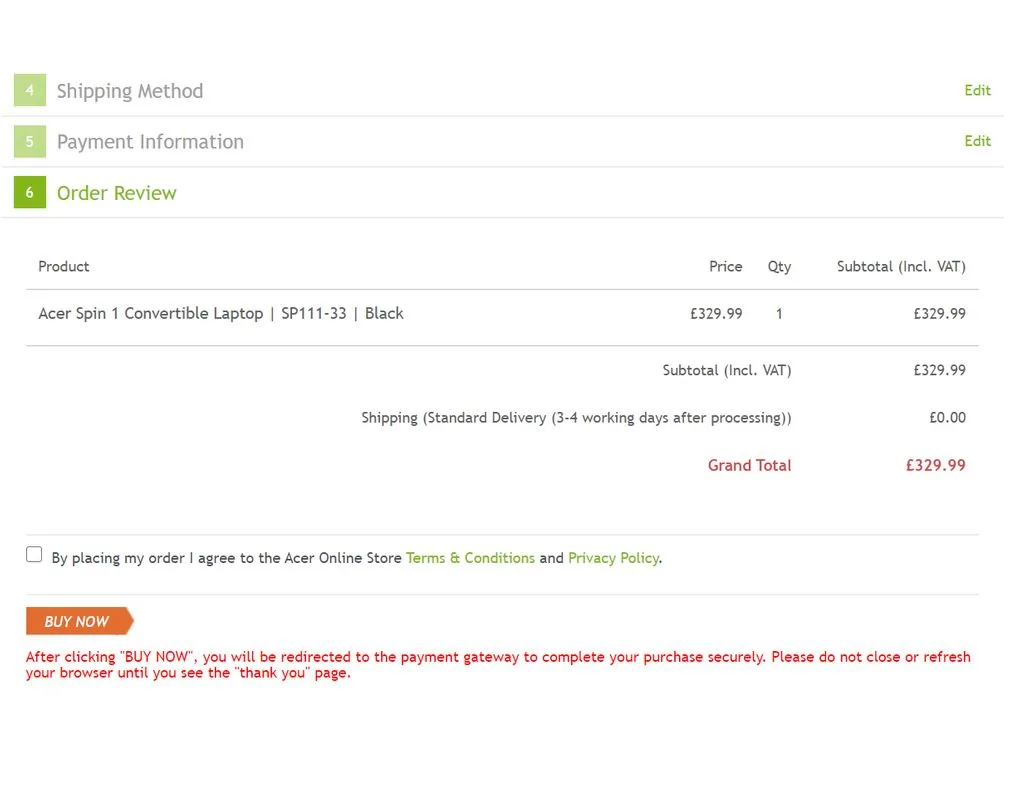
Task: Expand the Payment Information section heading
Action: click(150, 142)
